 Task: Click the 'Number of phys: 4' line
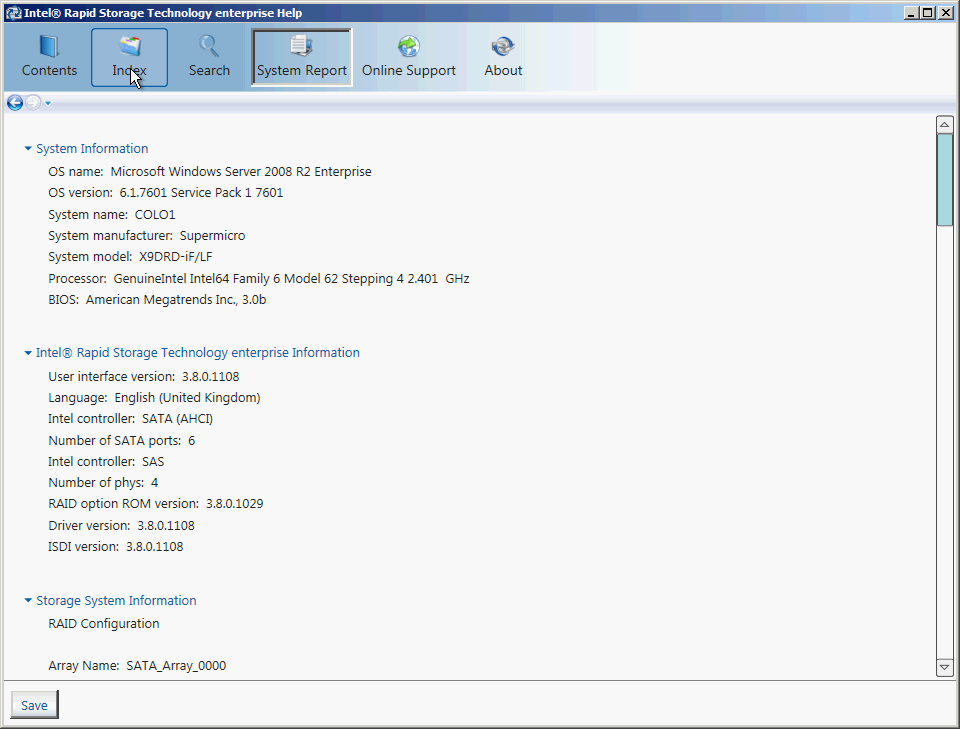click(x=103, y=483)
